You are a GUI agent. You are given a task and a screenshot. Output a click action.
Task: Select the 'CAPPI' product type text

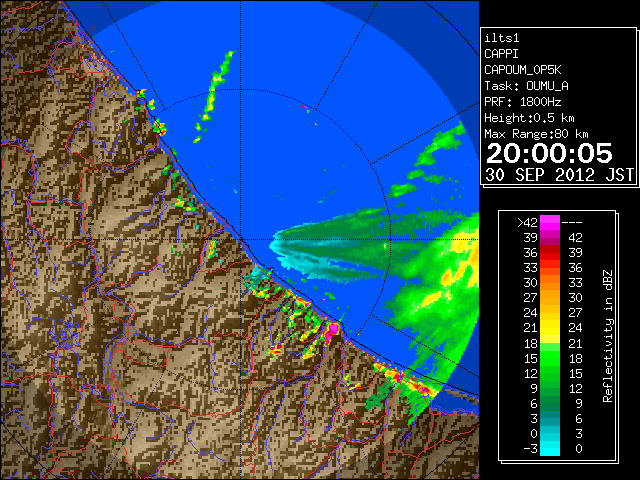(x=501, y=54)
